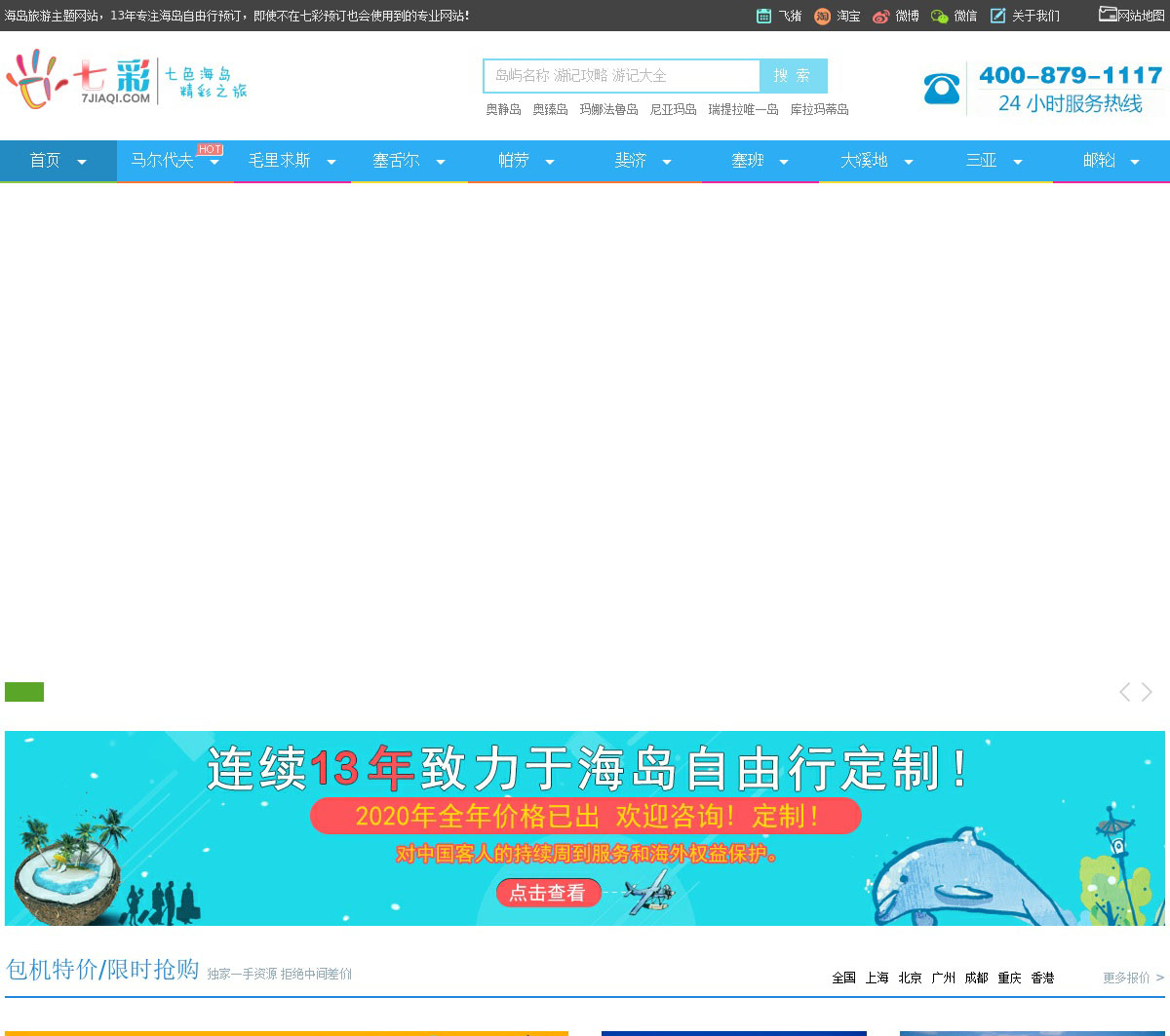Open the 塞舌尔 navigation tab
Viewport: 1170px width, 1036px height.
(409, 161)
